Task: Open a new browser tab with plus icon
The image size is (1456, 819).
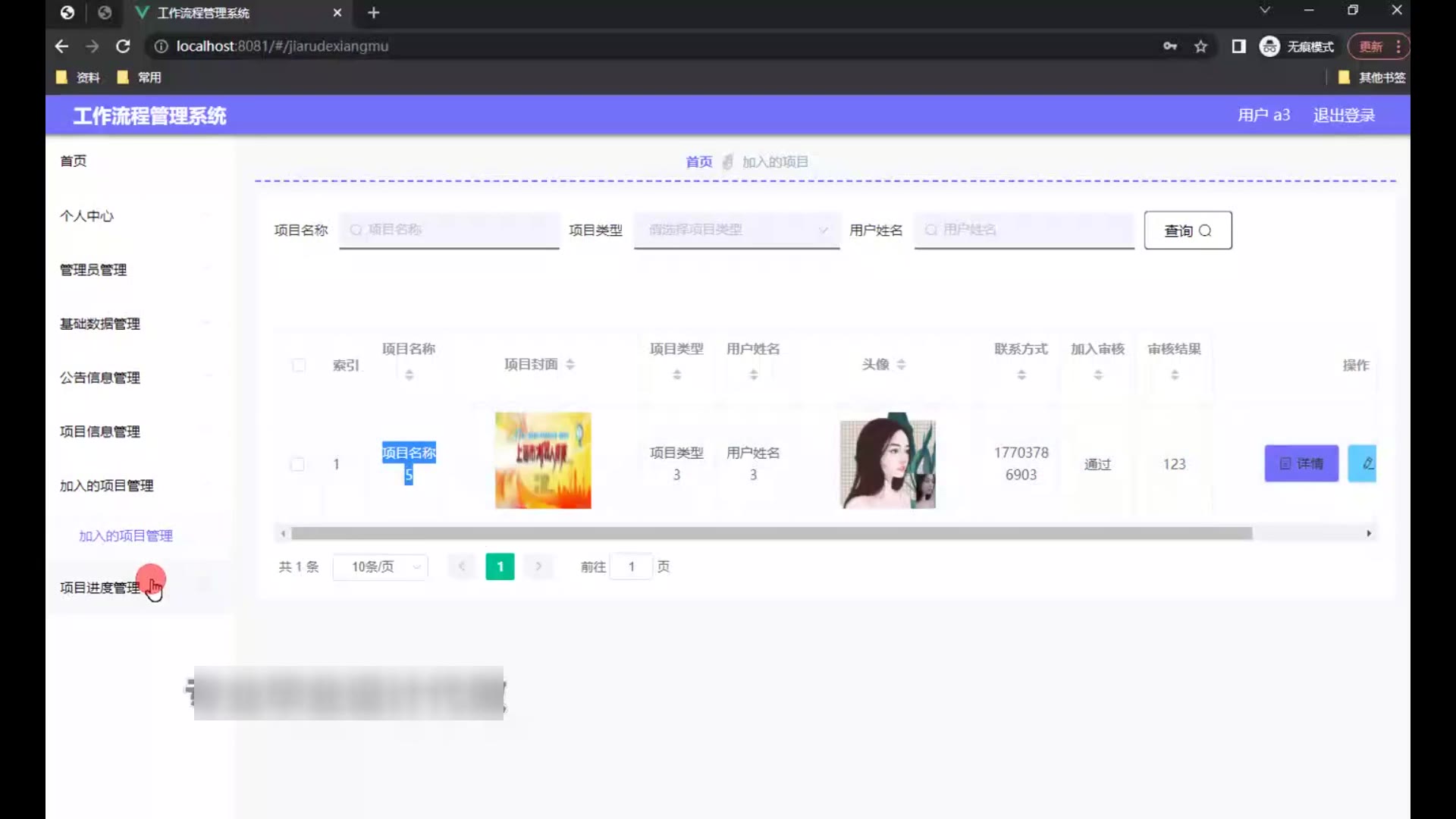Action: (x=373, y=13)
